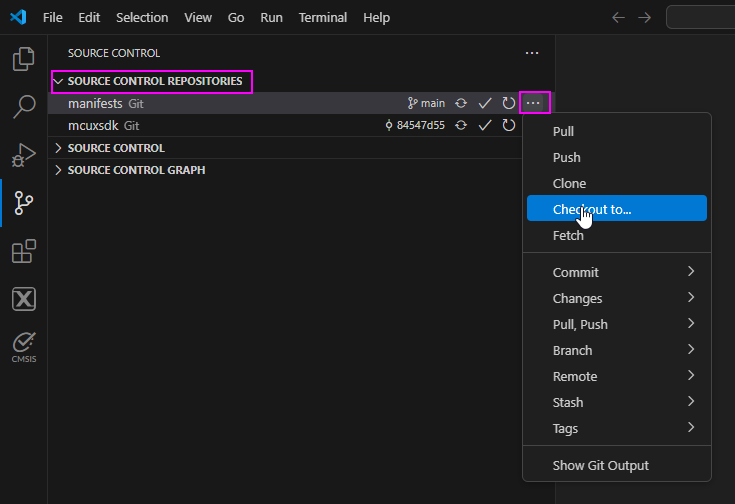Click the navigate back arrow

coord(618,18)
